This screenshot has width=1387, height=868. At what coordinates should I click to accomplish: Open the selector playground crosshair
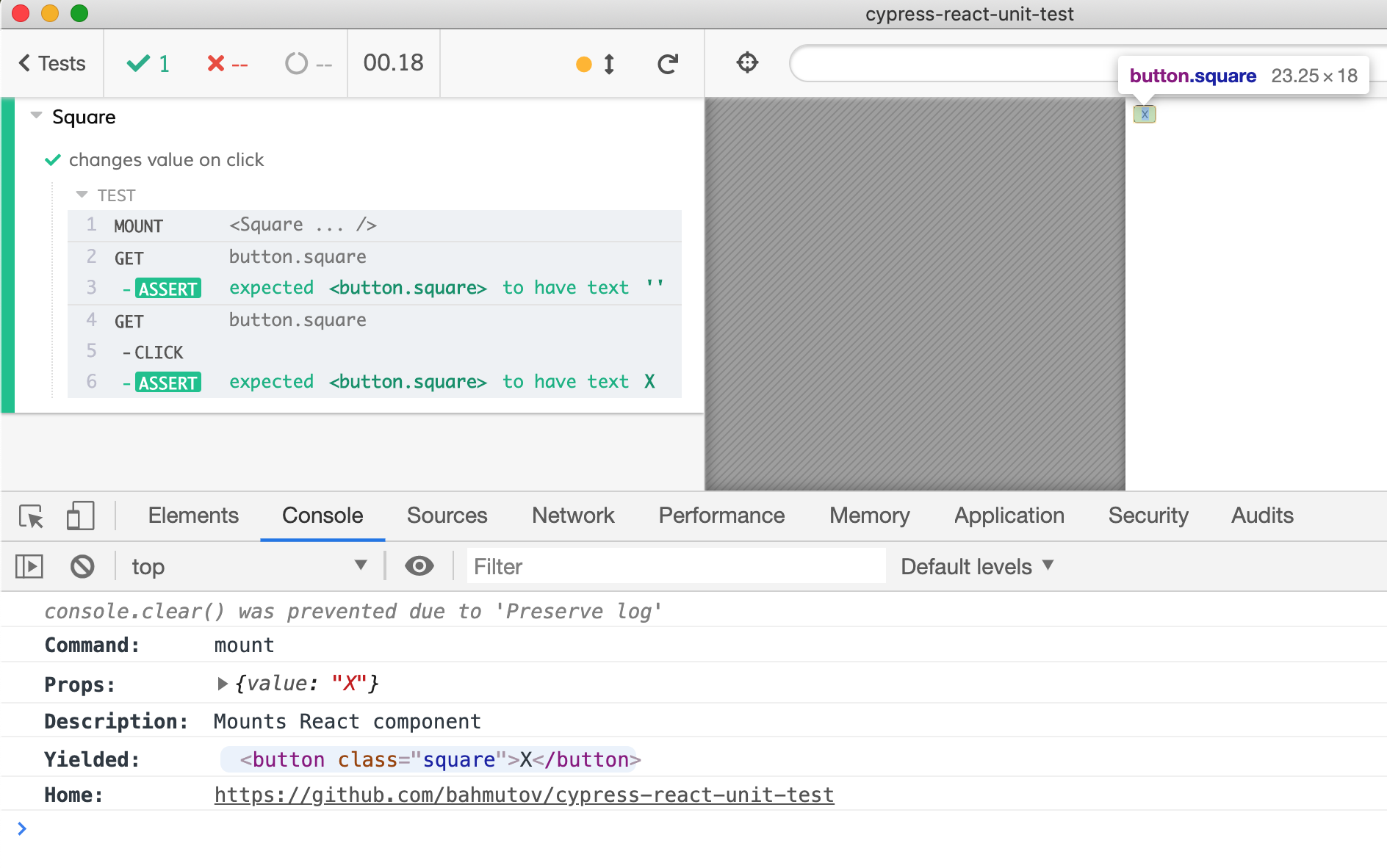coord(747,62)
